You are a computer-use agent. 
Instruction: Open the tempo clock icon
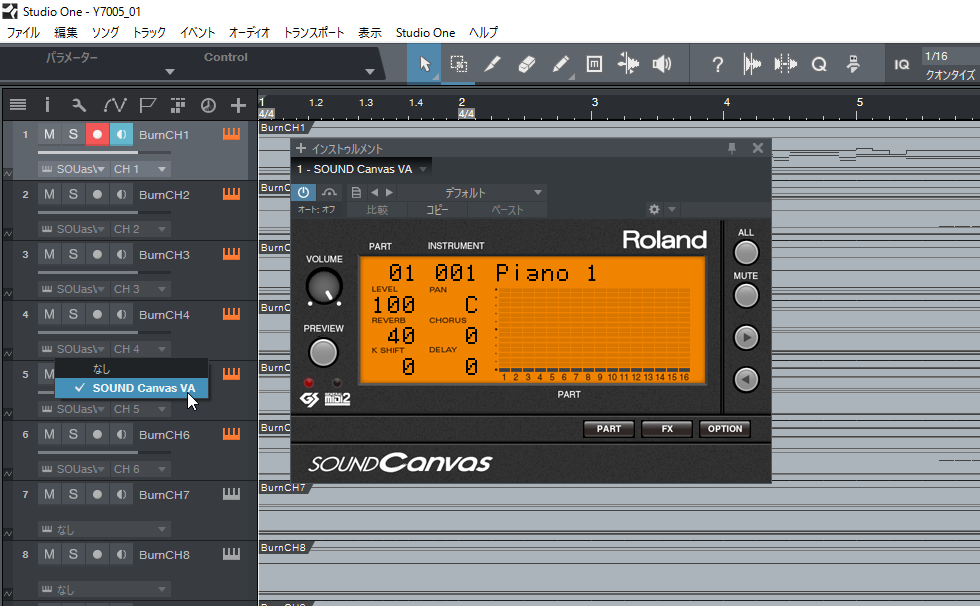pyautogui.click(x=208, y=105)
